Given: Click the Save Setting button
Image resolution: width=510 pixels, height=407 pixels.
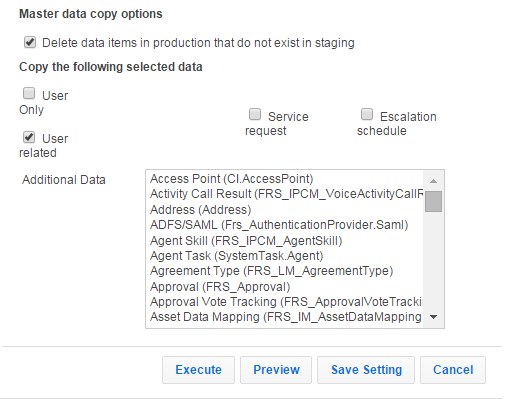Looking at the screenshot, I should (366, 370).
